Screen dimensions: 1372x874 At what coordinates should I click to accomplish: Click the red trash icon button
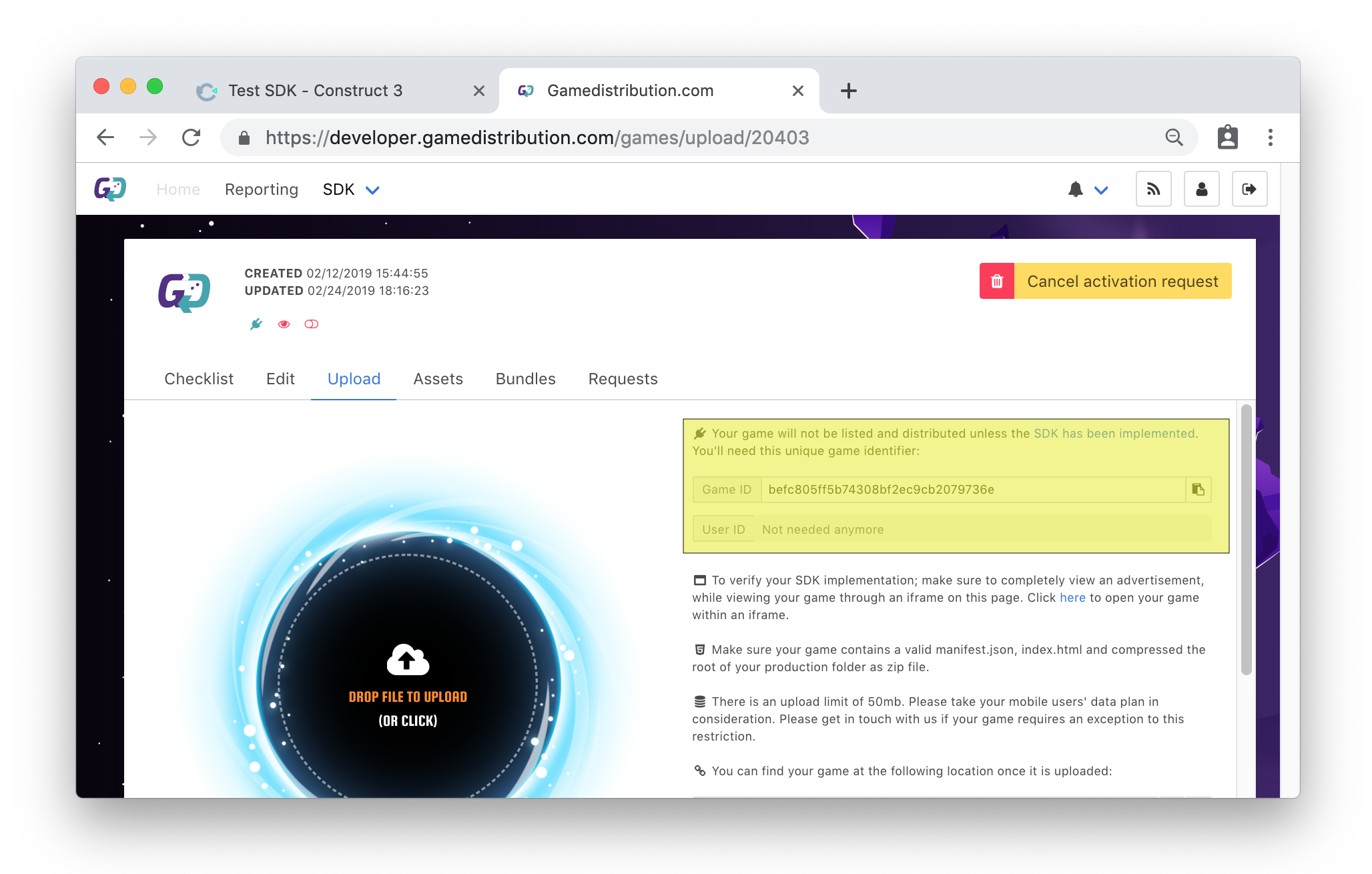pos(996,282)
